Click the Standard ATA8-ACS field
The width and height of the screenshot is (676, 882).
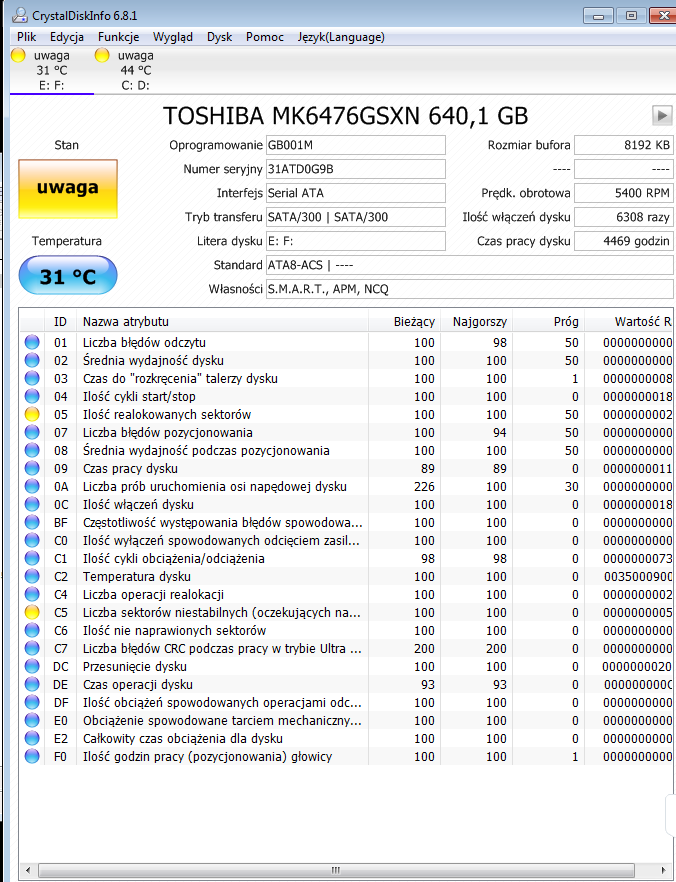(470, 265)
